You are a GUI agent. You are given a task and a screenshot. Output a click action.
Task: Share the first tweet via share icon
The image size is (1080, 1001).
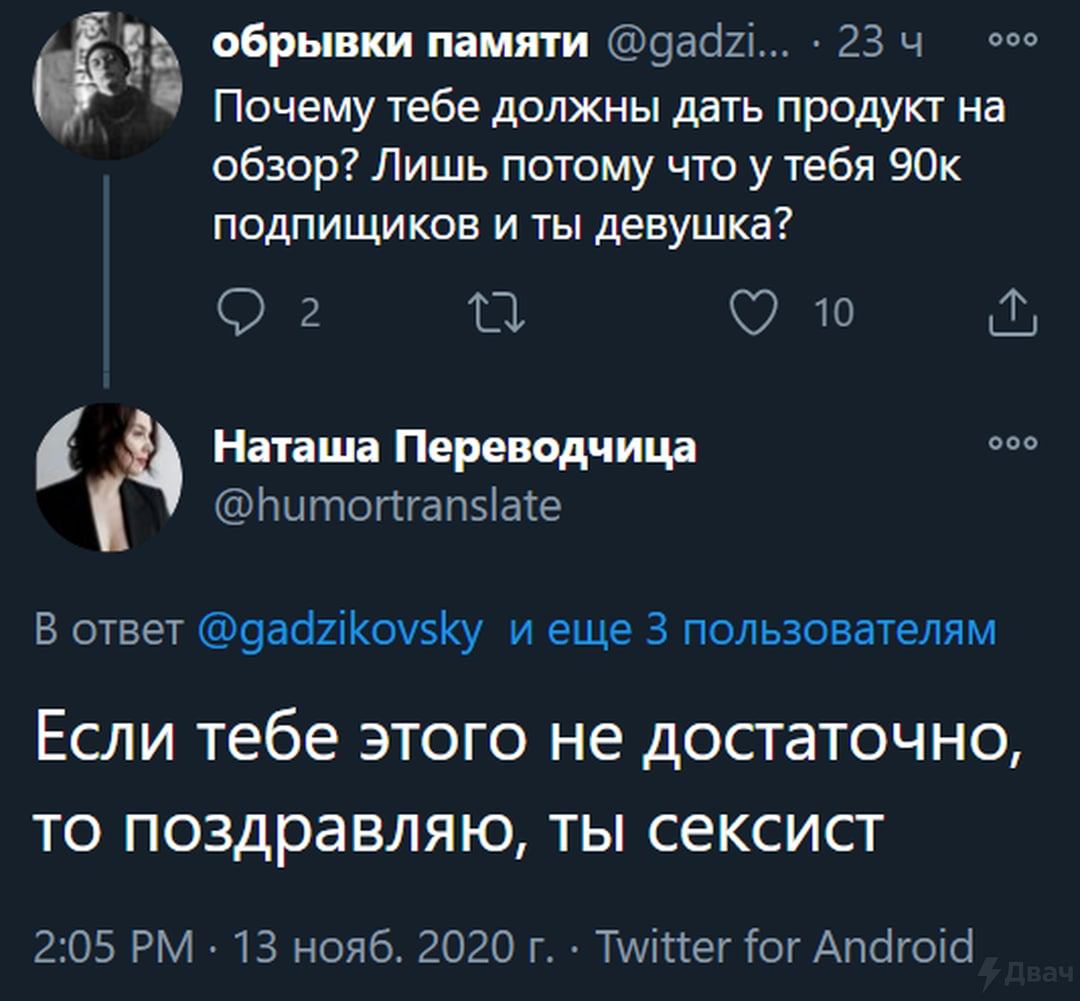[x=1013, y=313]
